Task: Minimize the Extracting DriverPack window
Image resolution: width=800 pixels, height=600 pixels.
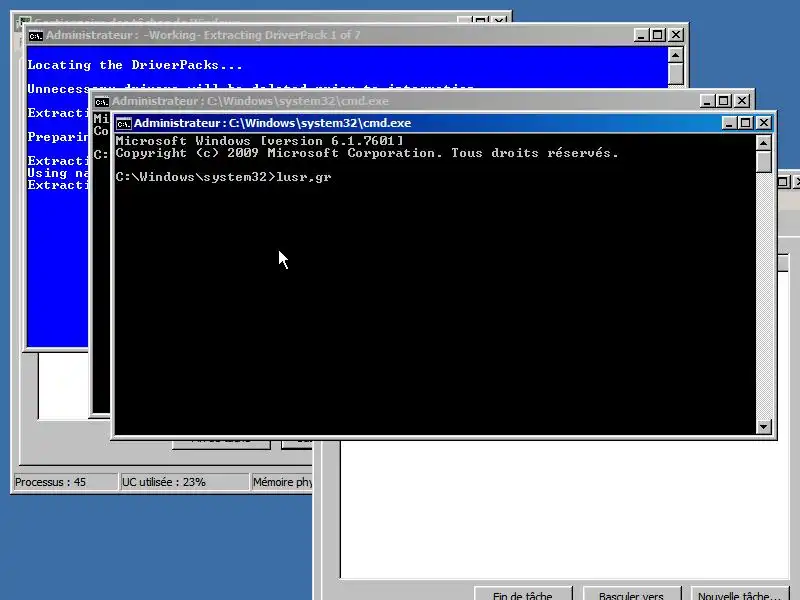Action: 641,35
